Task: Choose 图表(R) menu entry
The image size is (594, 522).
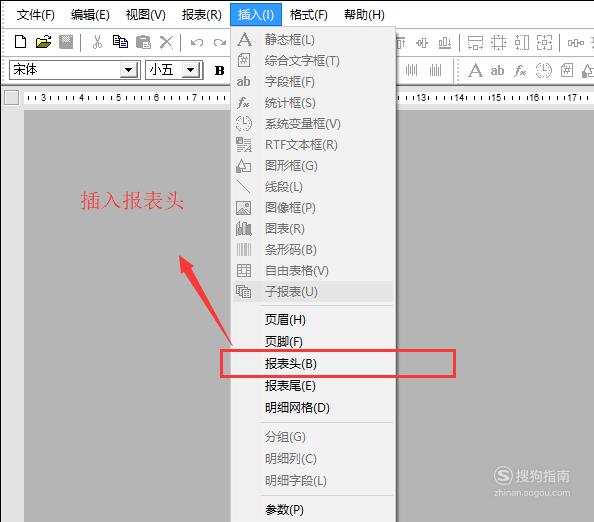Action: 313,229
